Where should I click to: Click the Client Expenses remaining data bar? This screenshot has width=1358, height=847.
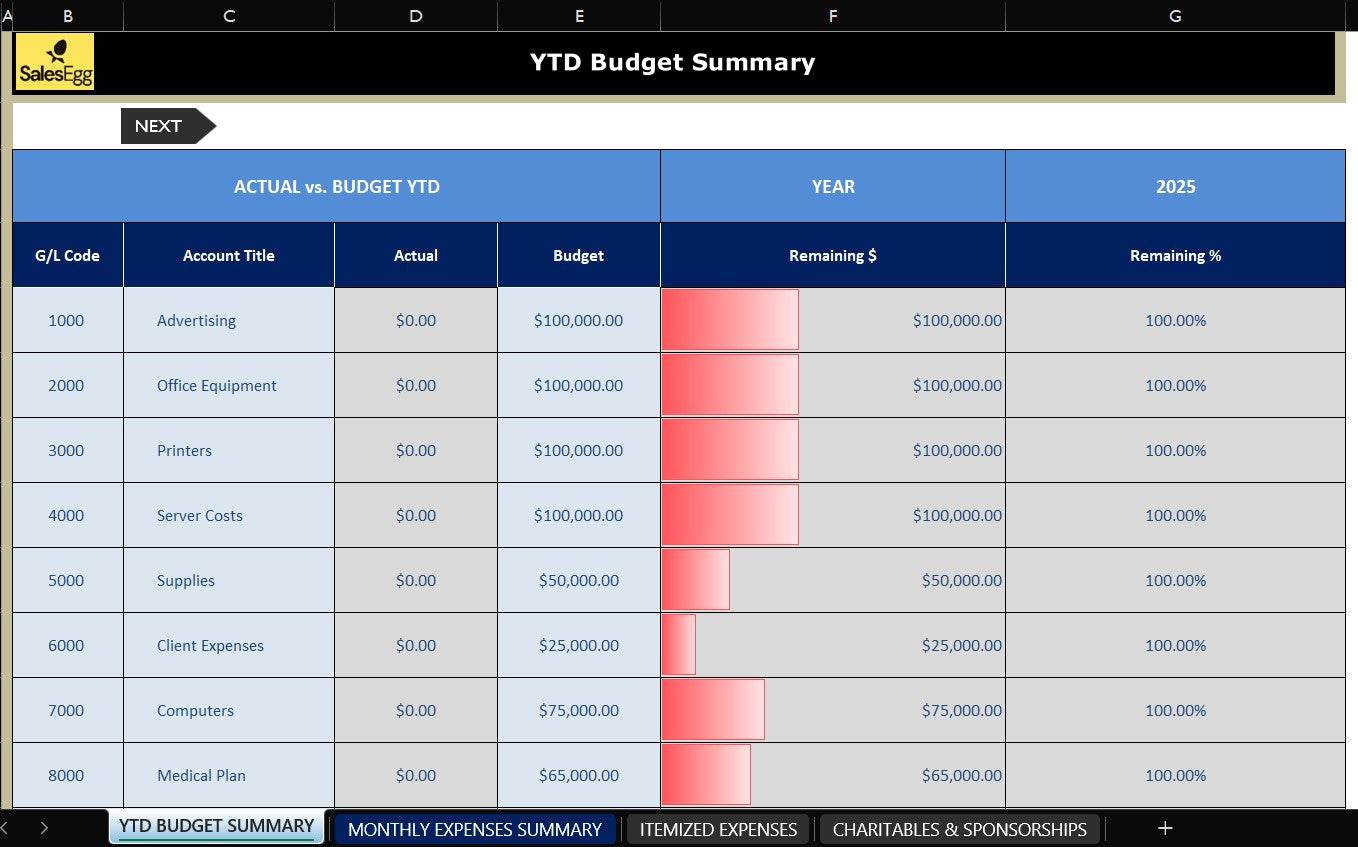tap(679, 645)
